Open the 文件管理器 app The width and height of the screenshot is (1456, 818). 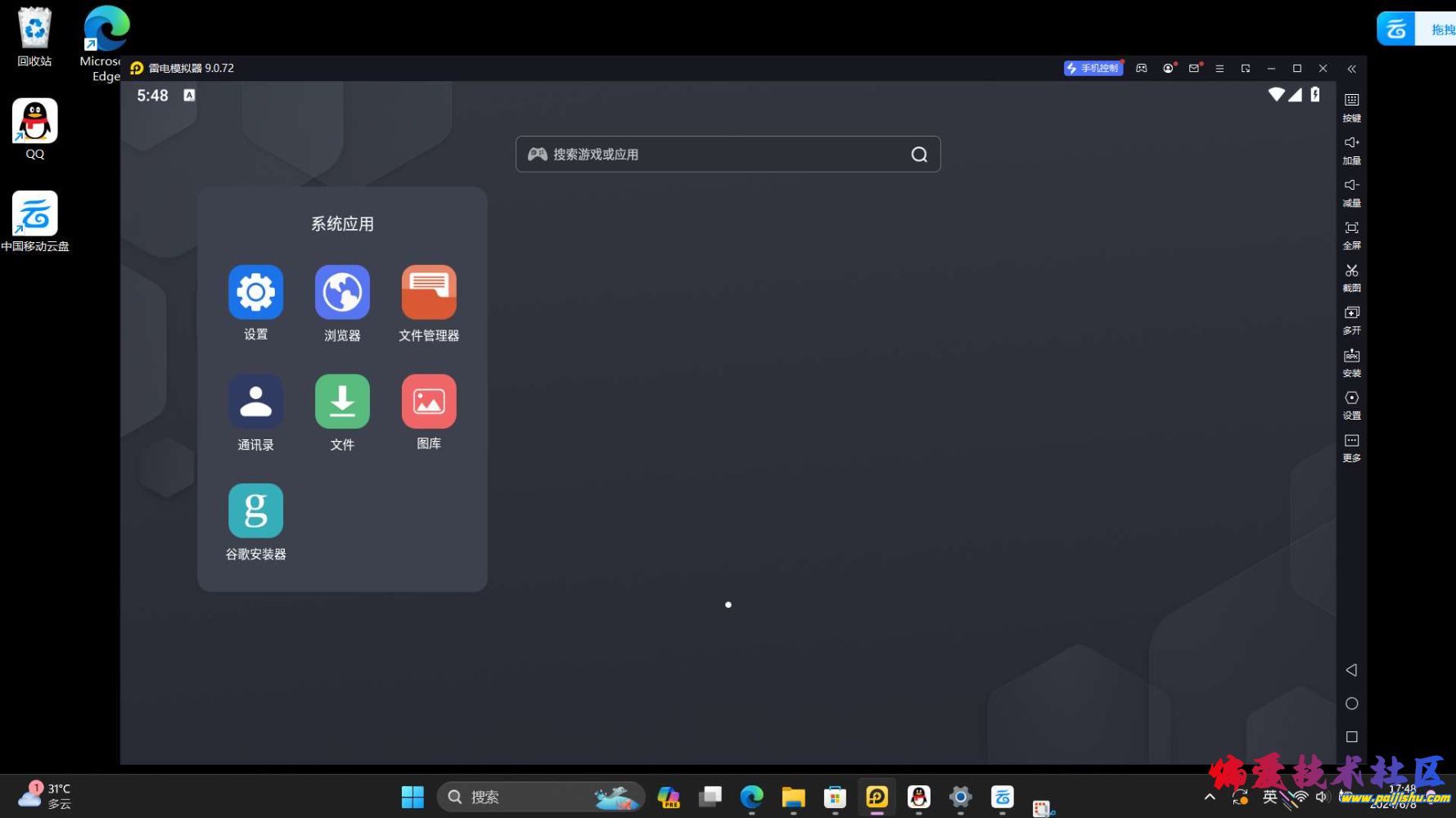[429, 292]
